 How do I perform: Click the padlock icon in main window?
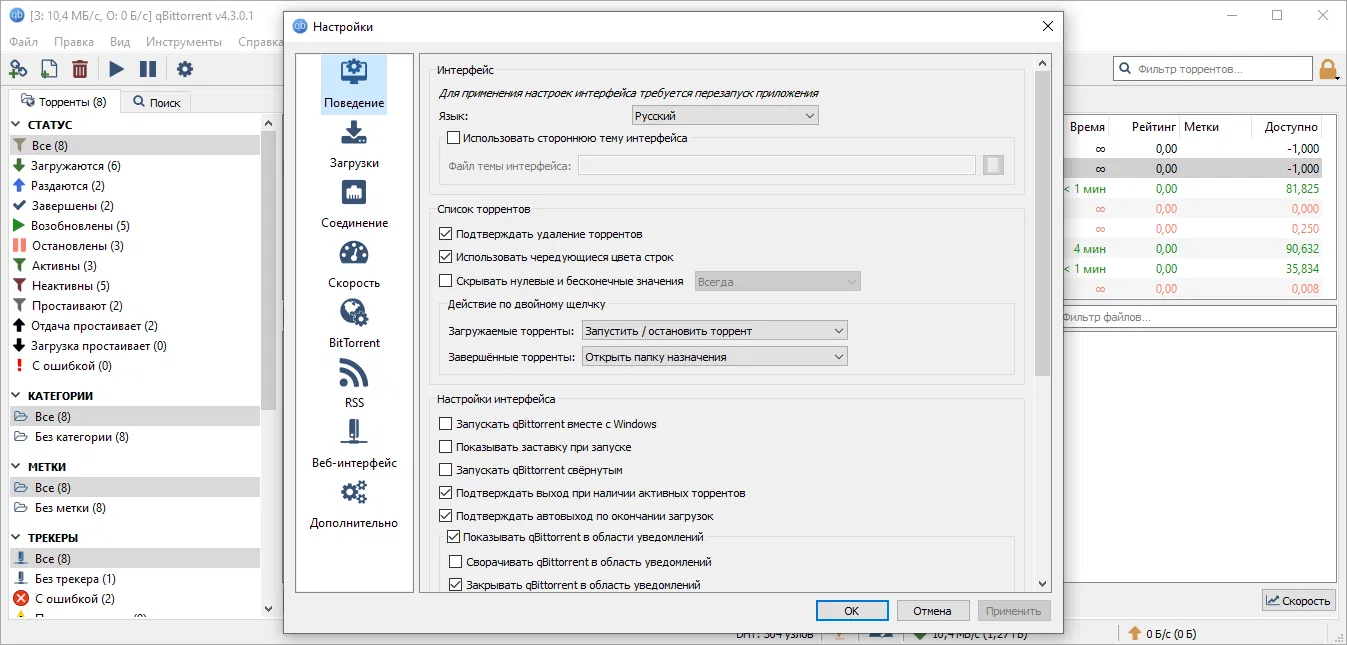[x=1328, y=69]
